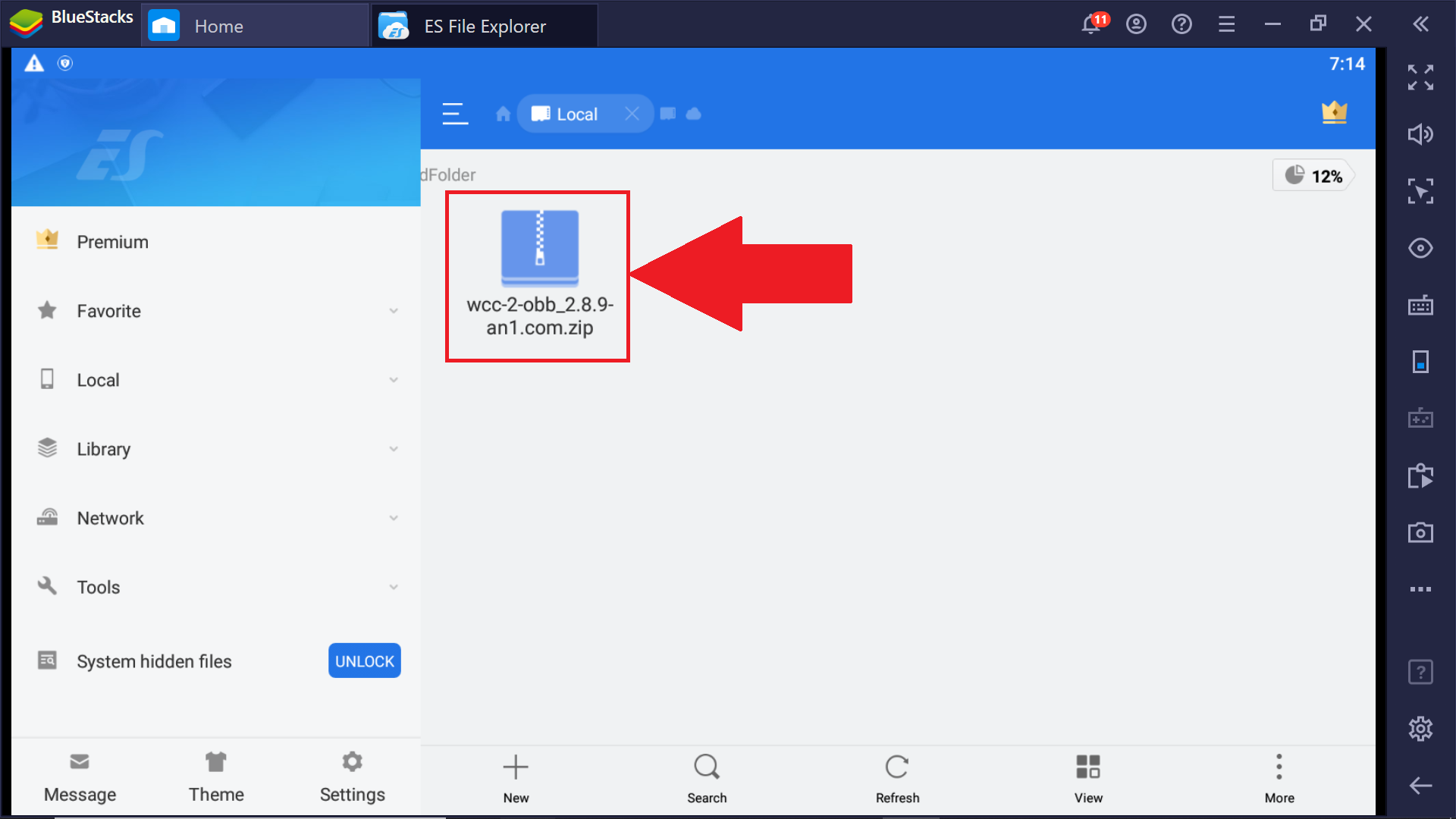Click the BlueStacks help question mark icon
This screenshot has height=819, width=1456.
(1182, 25)
